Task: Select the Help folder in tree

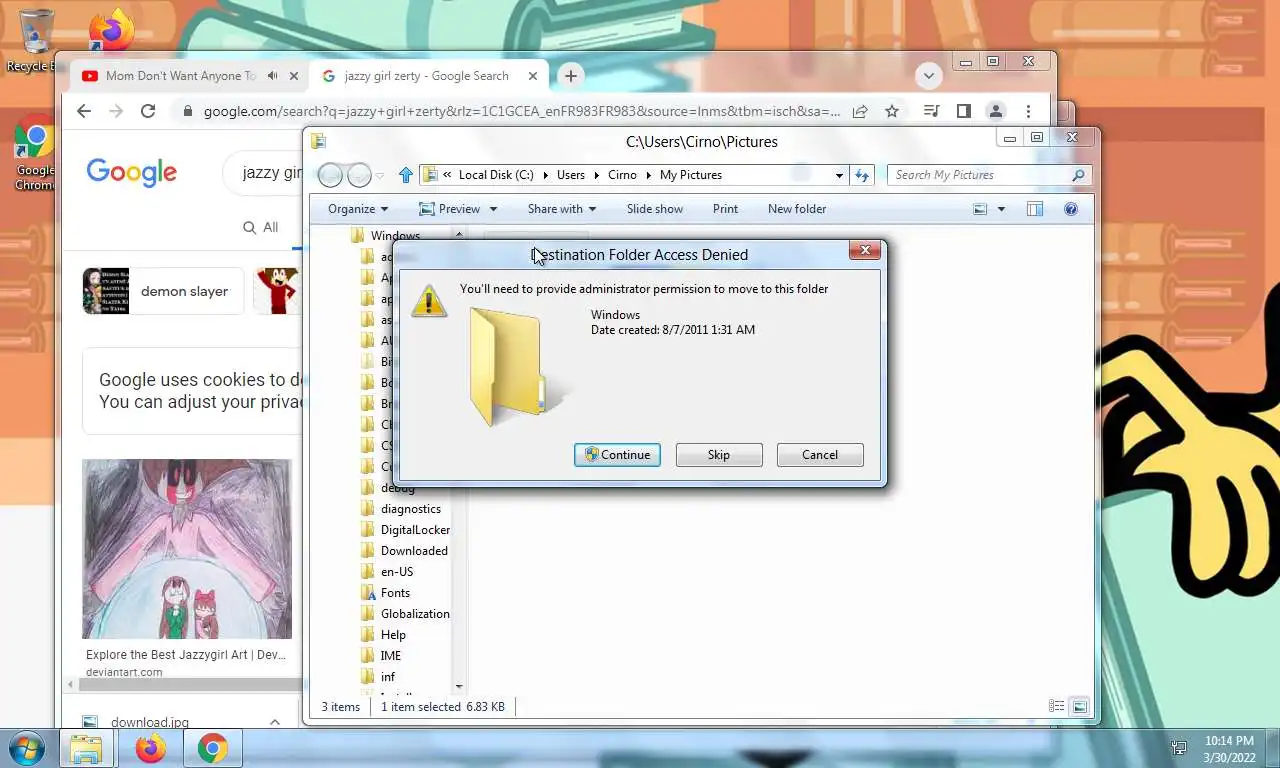Action: pos(393,635)
